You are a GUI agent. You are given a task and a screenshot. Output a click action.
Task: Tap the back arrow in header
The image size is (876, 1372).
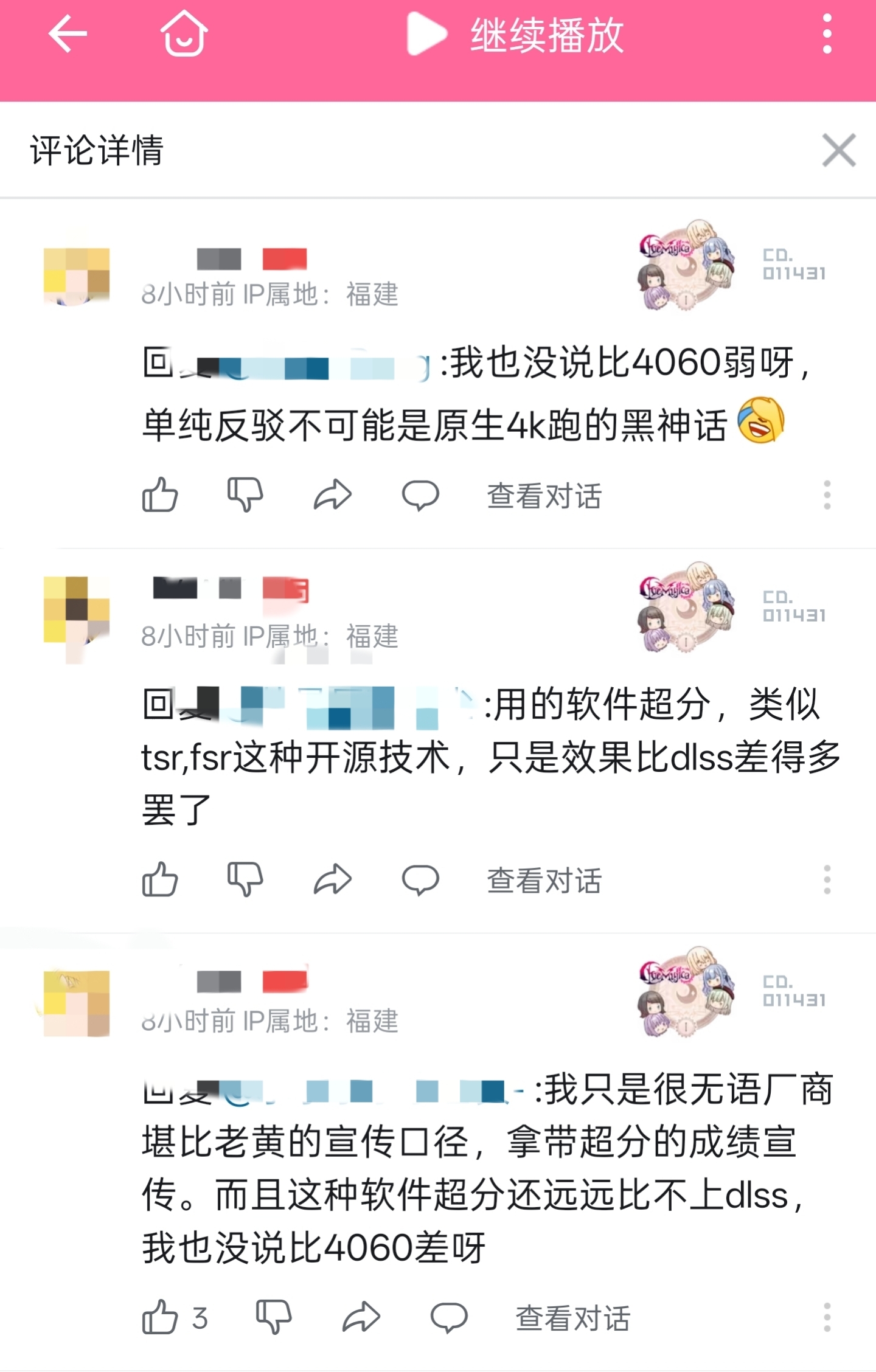[68, 34]
